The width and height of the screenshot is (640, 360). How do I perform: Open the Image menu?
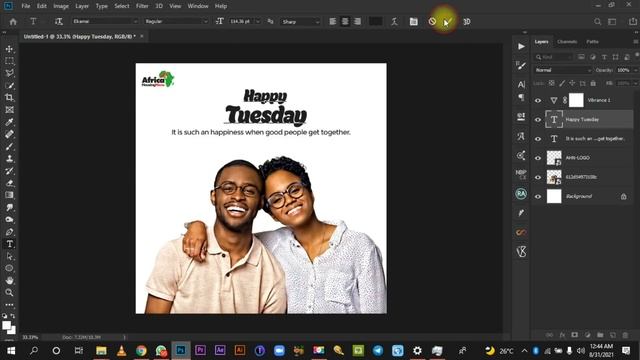[x=61, y=6]
